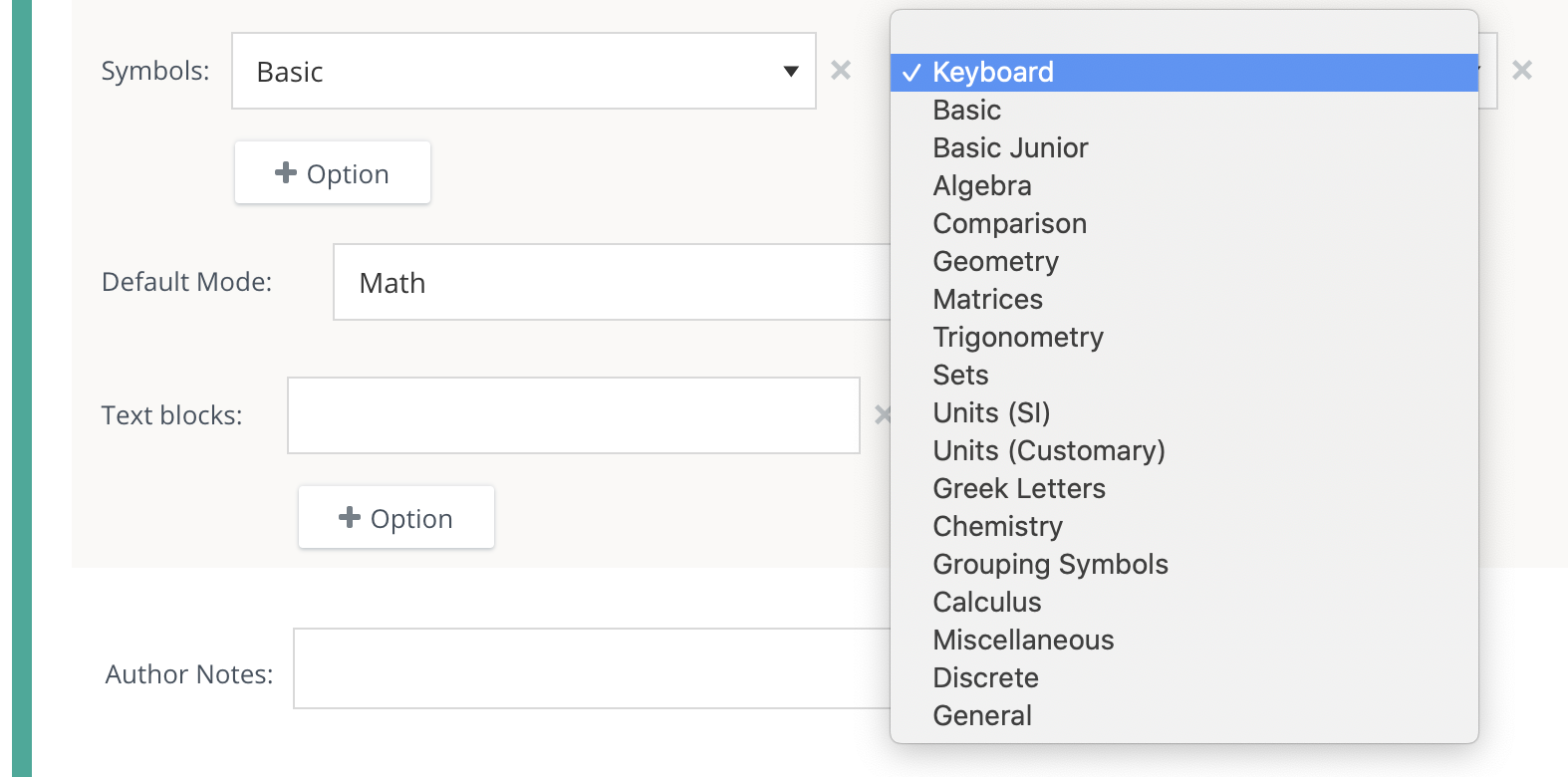1568x777 pixels.
Task: Add a new Symbols option
Action: [333, 173]
